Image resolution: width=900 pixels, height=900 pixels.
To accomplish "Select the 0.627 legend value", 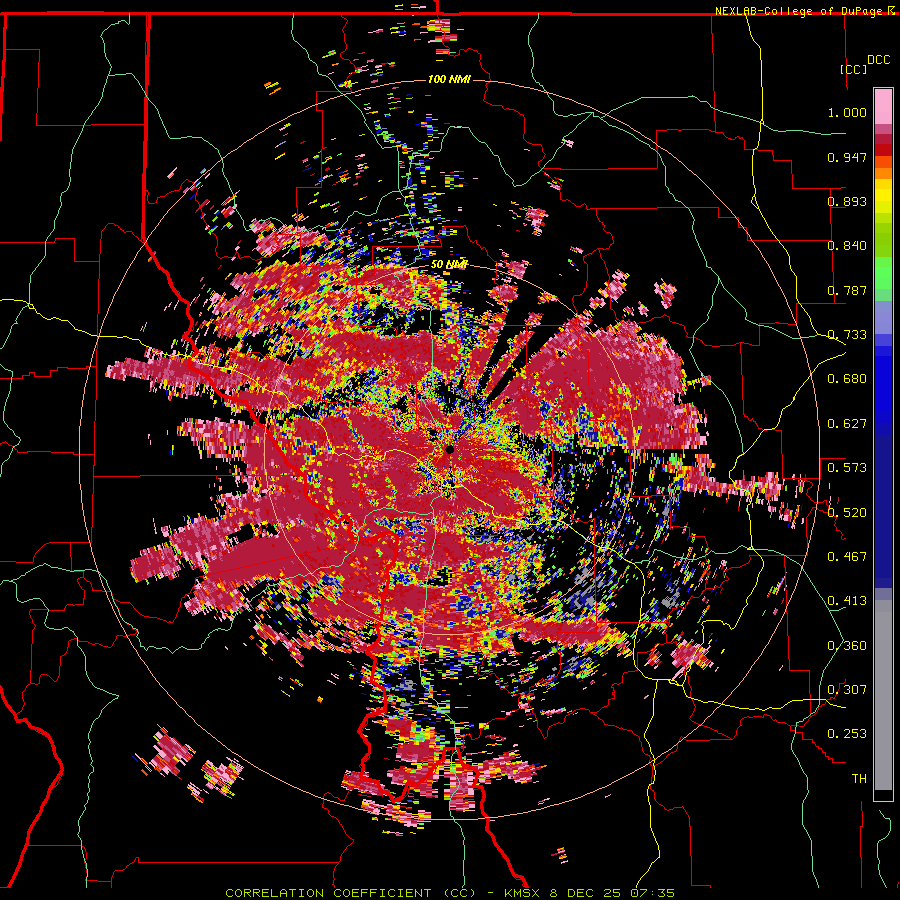I will (x=847, y=424).
